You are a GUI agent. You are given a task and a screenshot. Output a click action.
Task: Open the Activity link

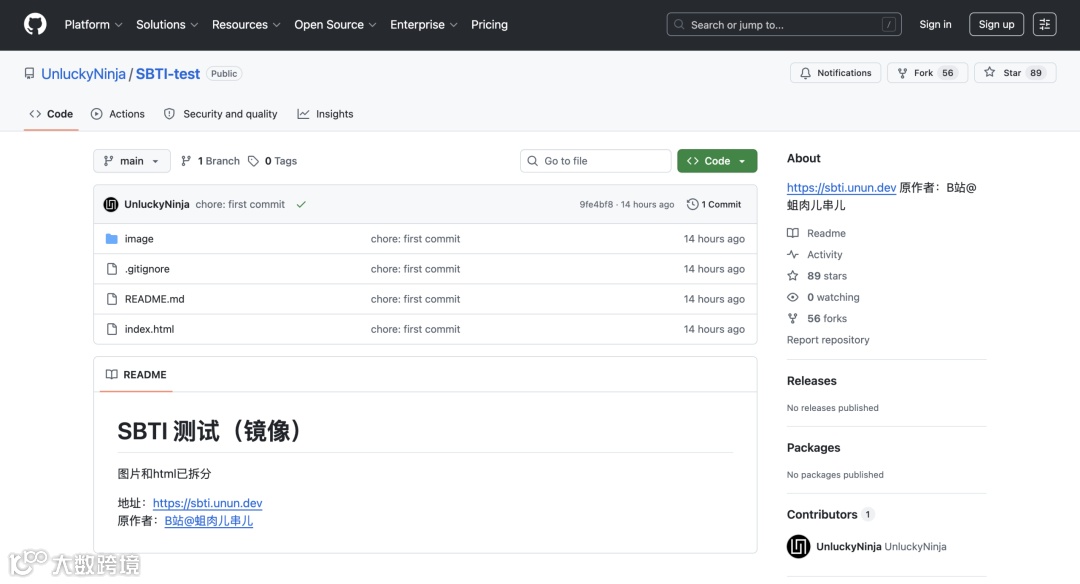[x=815, y=254]
